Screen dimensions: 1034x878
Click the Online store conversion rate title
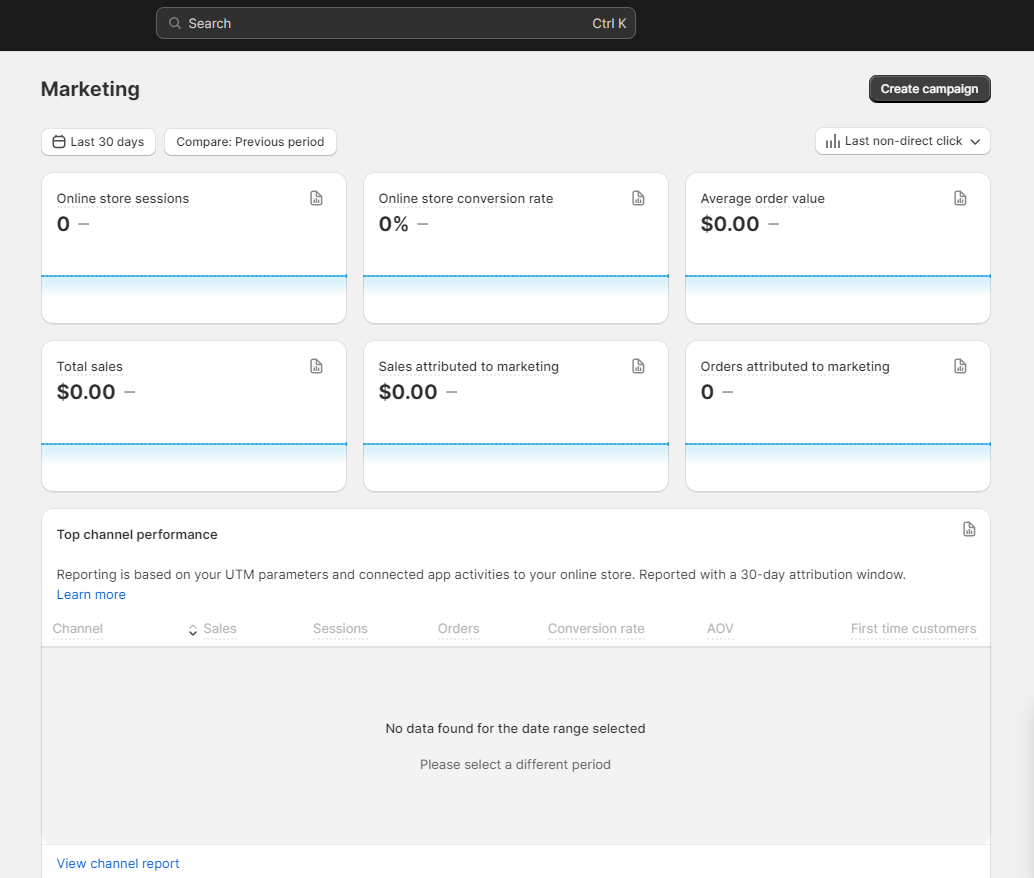click(x=466, y=199)
